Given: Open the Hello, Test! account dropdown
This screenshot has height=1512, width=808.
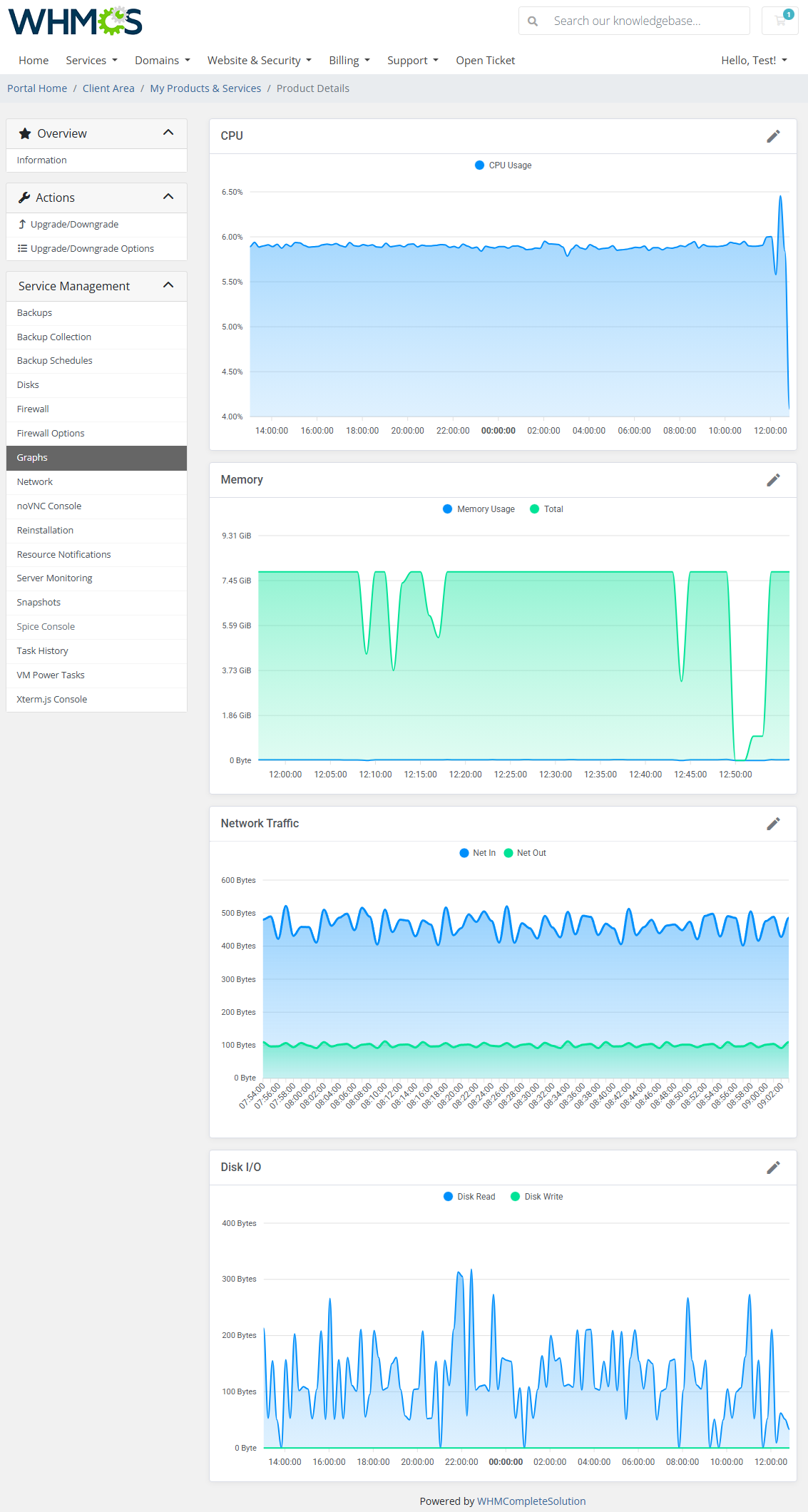Looking at the screenshot, I should (754, 61).
